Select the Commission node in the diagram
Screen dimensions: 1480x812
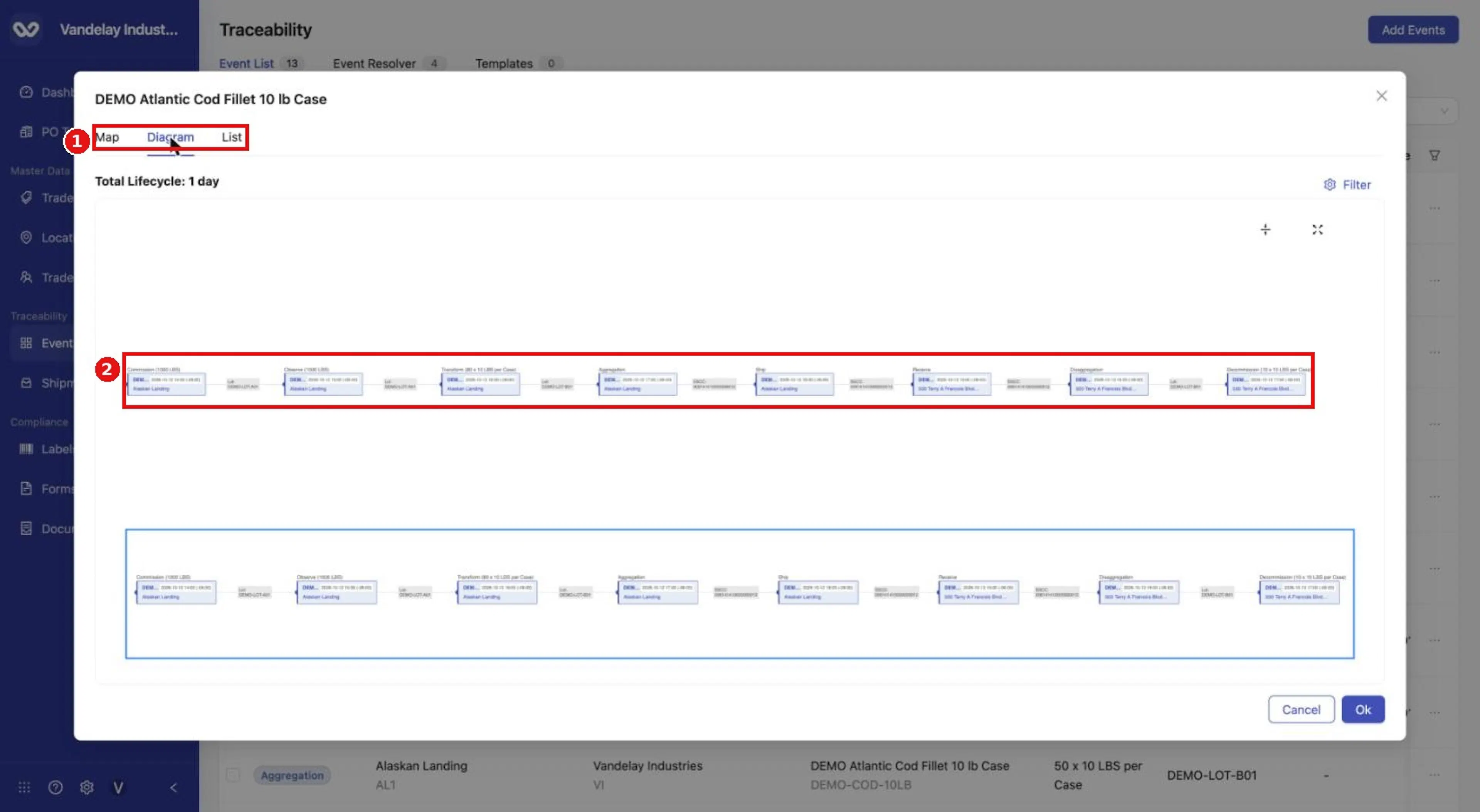coord(166,384)
